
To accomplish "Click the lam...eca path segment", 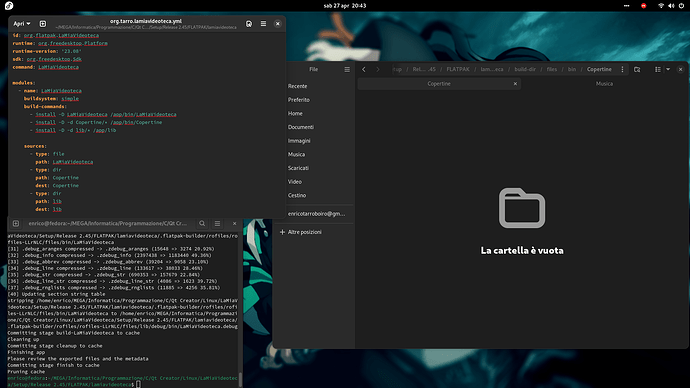I will tap(492, 70).
